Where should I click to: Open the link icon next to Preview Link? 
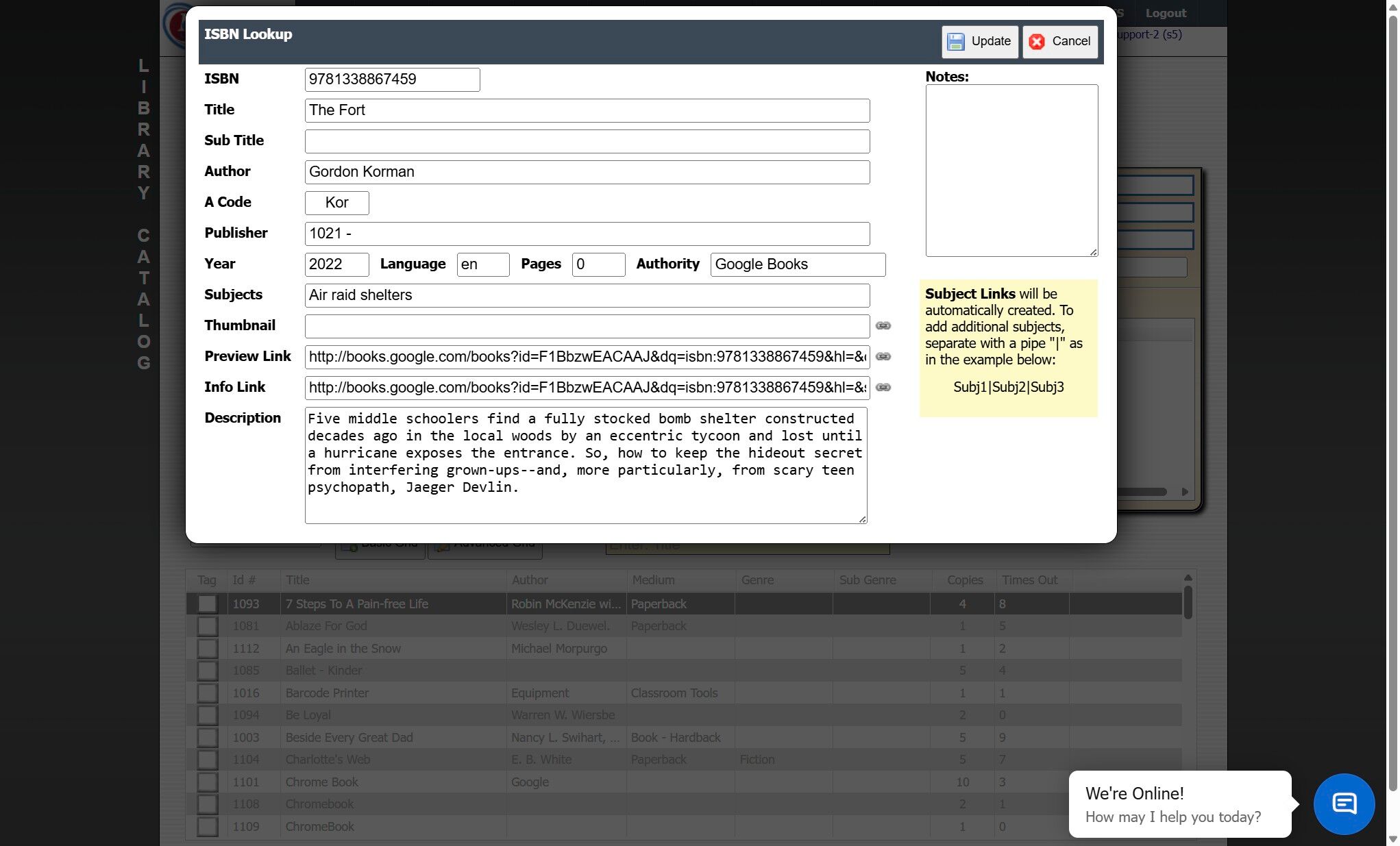[883, 357]
